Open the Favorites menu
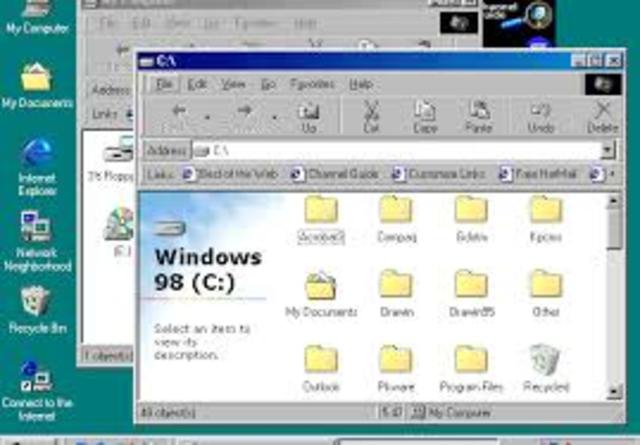This screenshot has height=445, width=640. (x=312, y=85)
